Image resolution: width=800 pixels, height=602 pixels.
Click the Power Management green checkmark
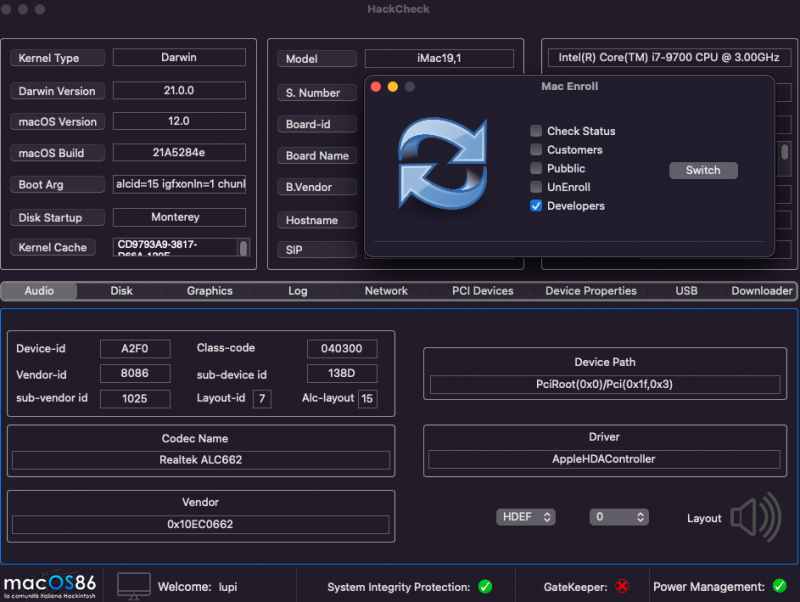pos(781,587)
